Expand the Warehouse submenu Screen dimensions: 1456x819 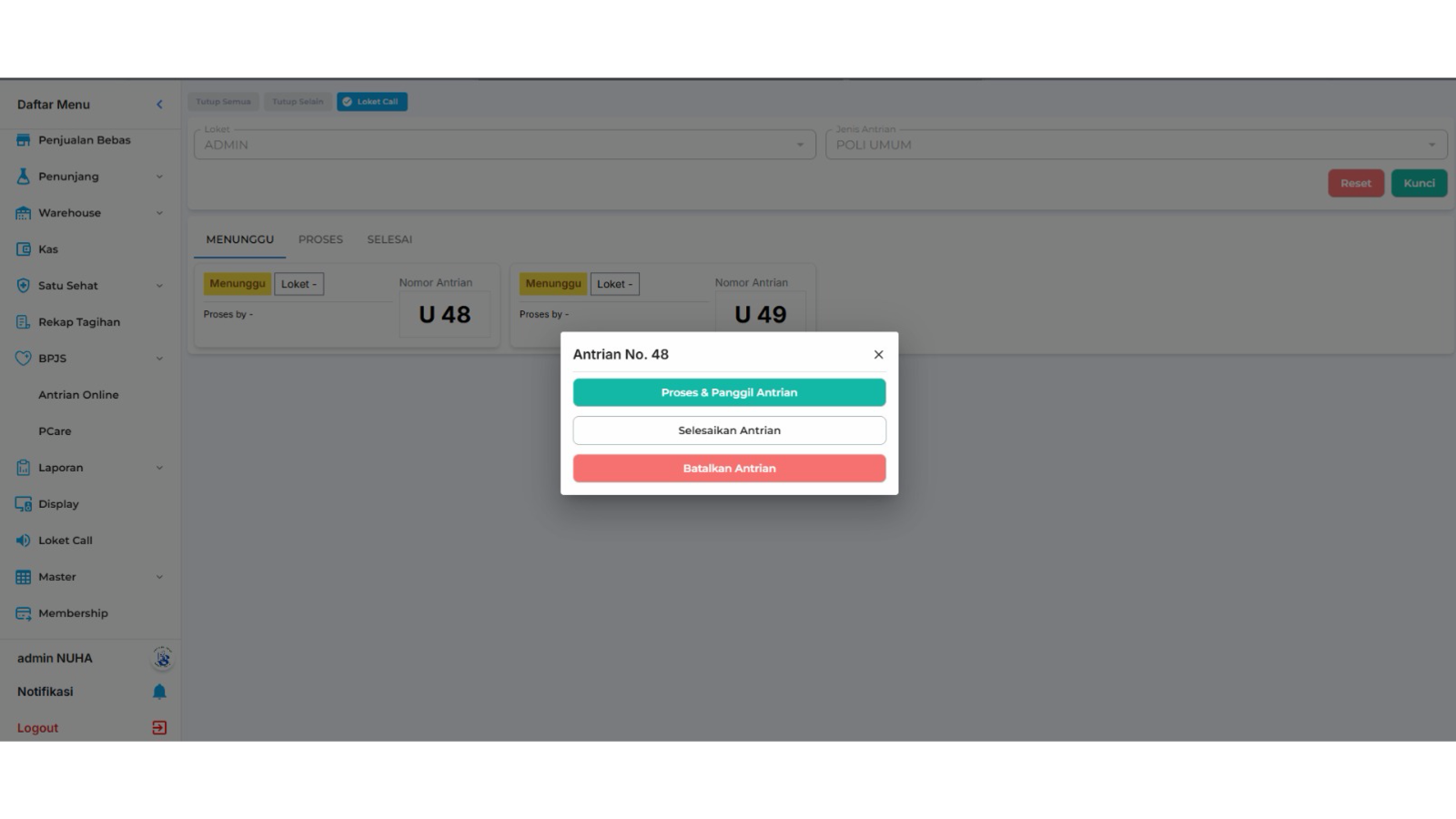tap(159, 213)
